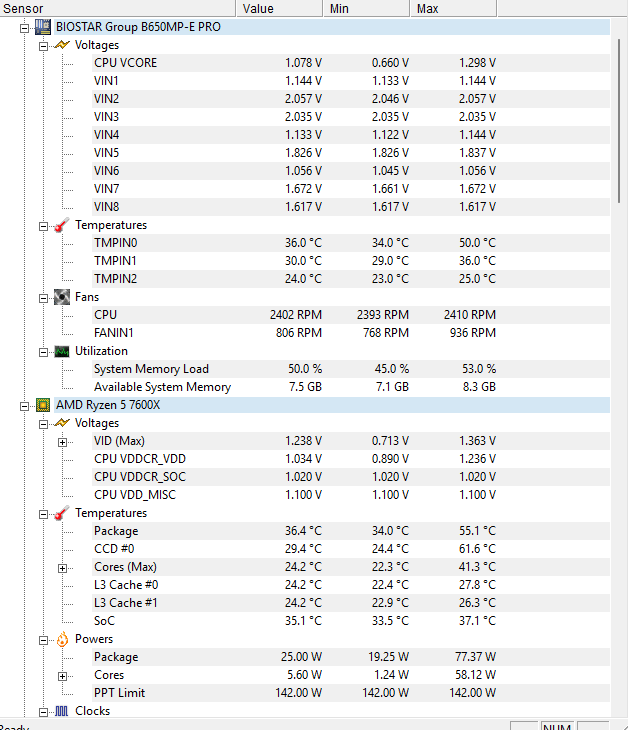The image size is (628, 730).
Task: Collapse the BIOSTAR Group B650MP-E PRO node
Action: 25,27
